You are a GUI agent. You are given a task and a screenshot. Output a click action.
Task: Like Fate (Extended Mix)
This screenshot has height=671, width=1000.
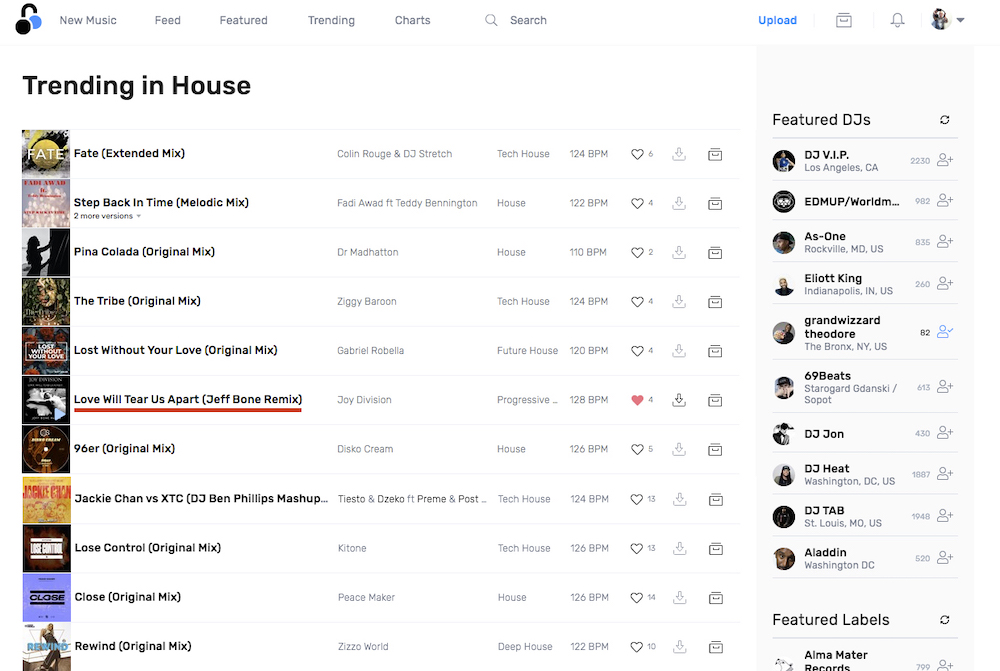point(636,154)
